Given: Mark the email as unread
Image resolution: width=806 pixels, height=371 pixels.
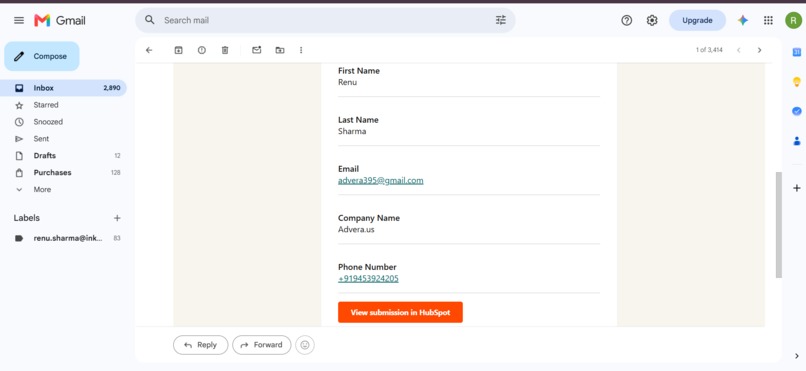Looking at the screenshot, I should [257, 50].
